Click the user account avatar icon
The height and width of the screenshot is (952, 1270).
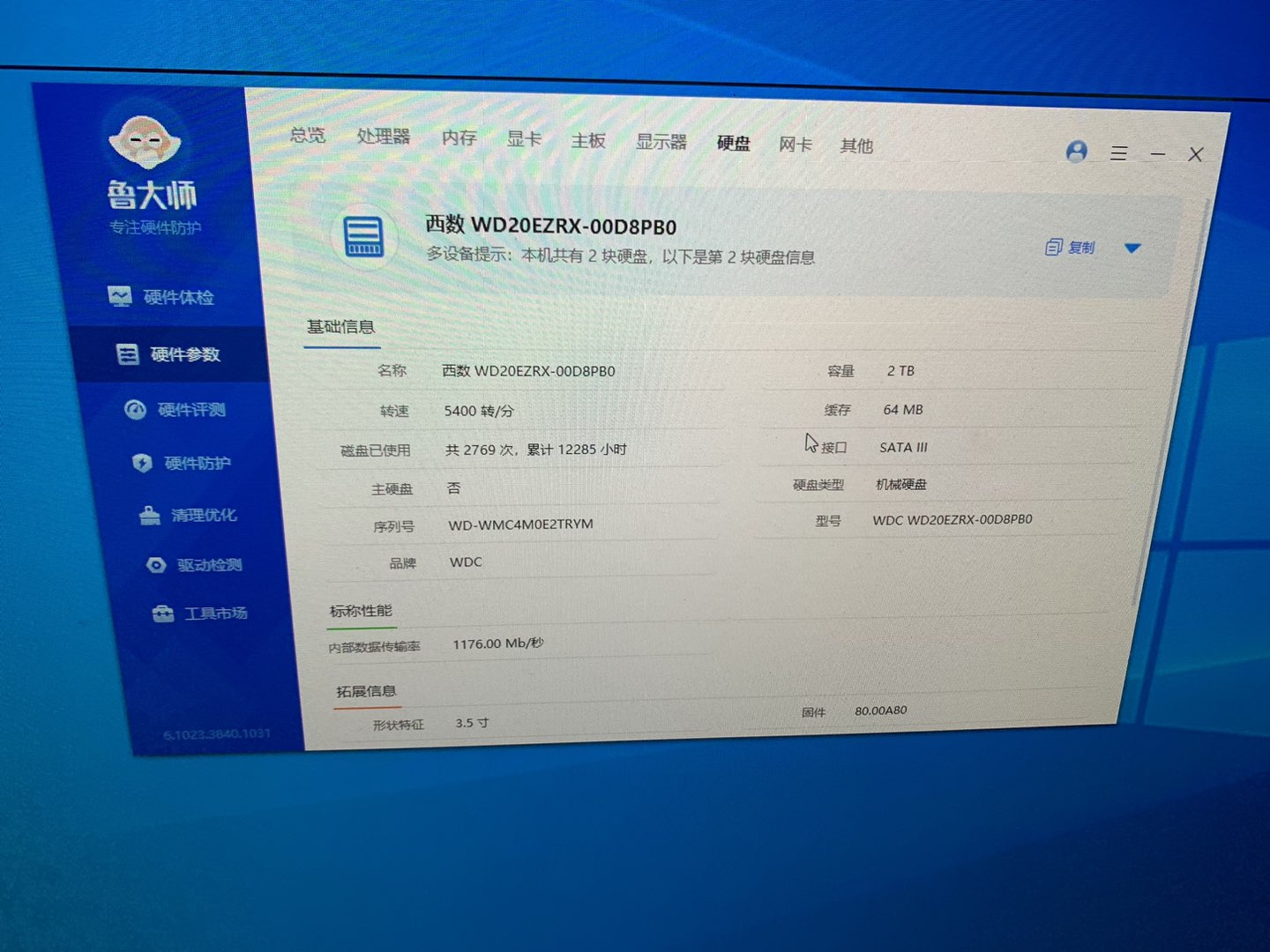point(1076,152)
